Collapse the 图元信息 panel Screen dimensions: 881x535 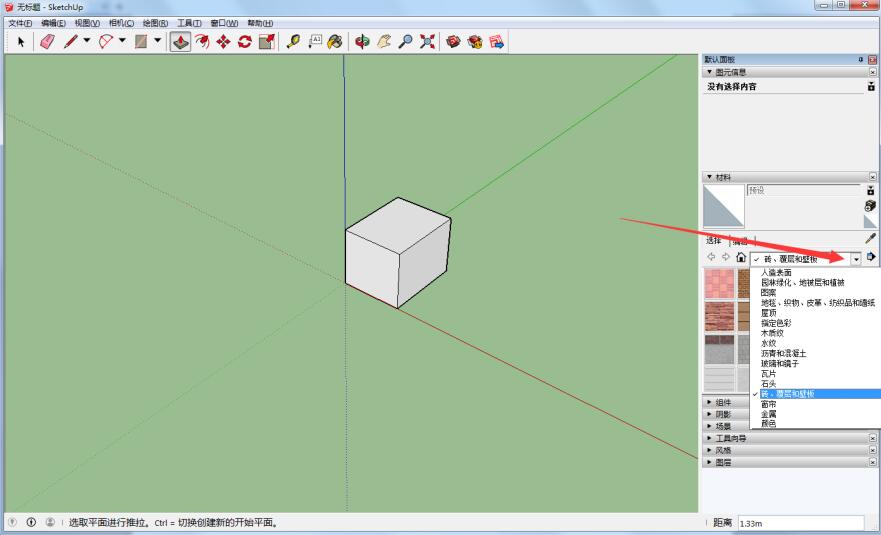pyautogui.click(x=709, y=72)
